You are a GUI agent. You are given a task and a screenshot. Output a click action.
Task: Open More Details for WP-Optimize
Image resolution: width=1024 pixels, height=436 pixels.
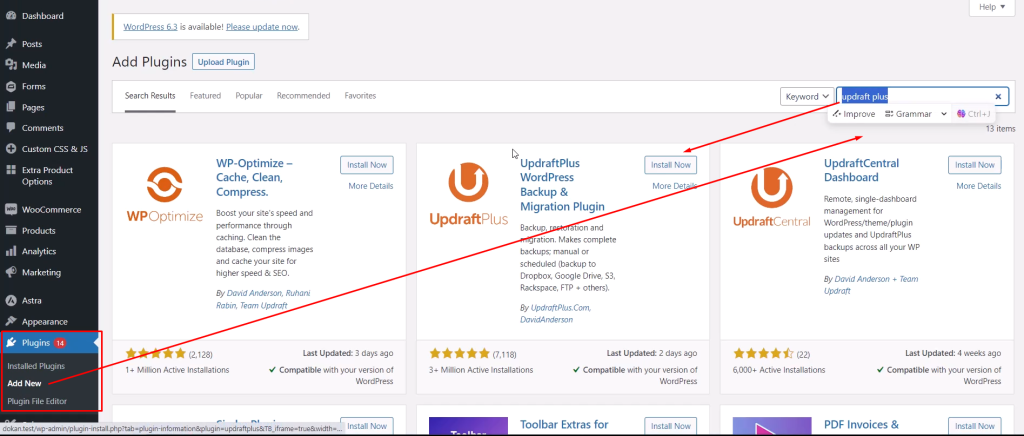pos(371,186)
